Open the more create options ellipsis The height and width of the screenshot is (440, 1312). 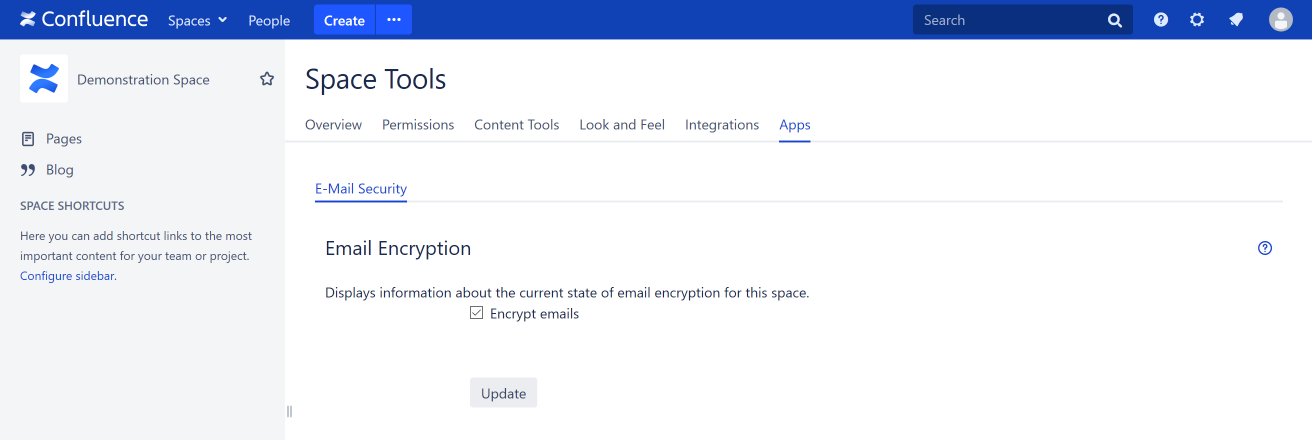coord(394,20)
